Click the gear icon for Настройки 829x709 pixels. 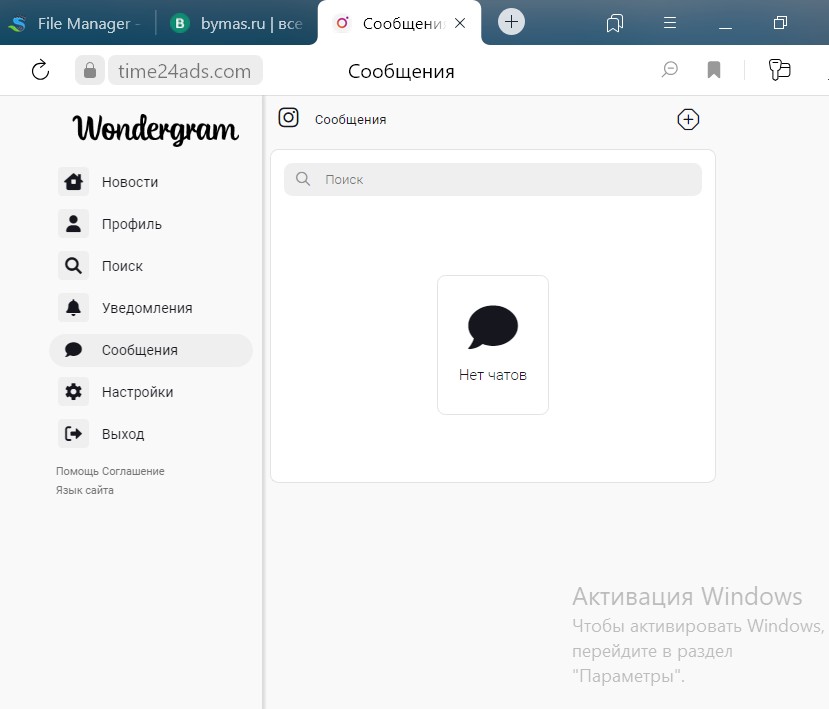tap(73, 392)
